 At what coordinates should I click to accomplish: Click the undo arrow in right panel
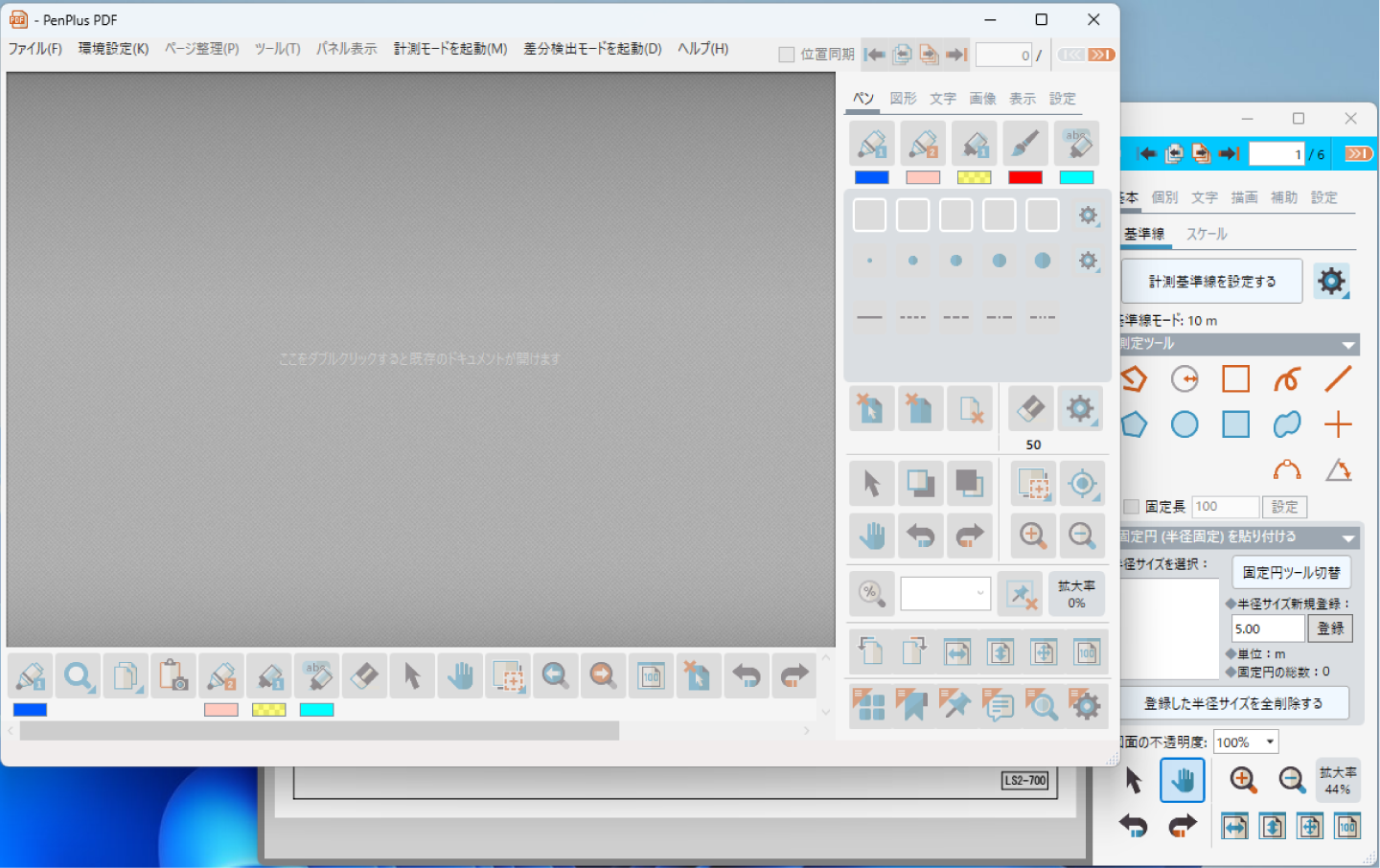pyautogui.click(x=921, y=536)
